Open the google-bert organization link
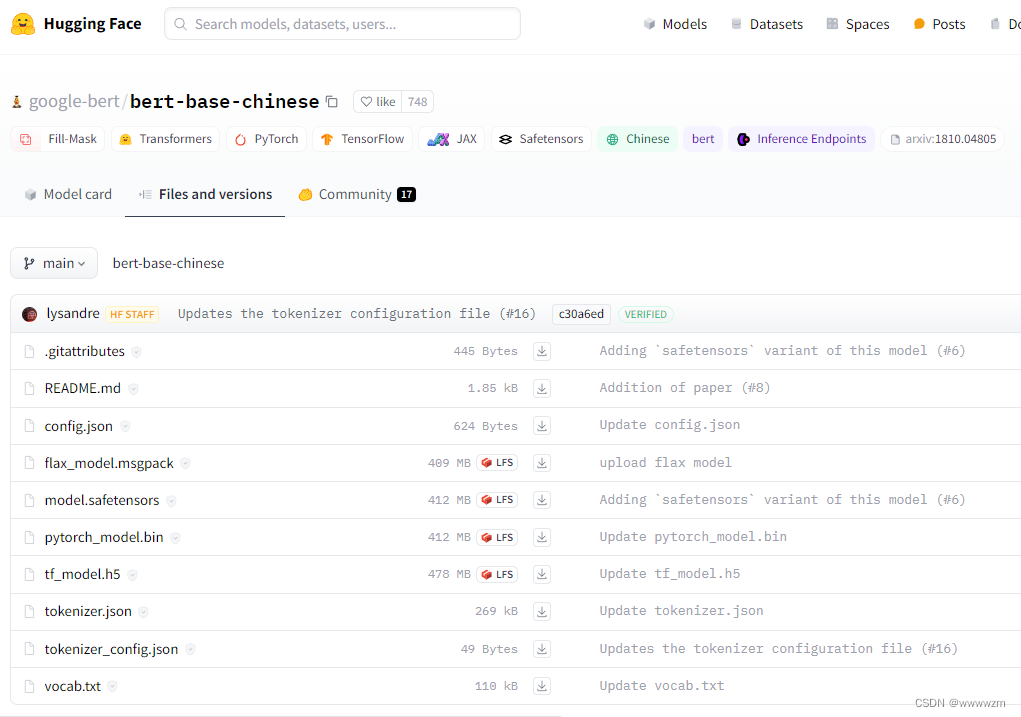 pos(74,102)
